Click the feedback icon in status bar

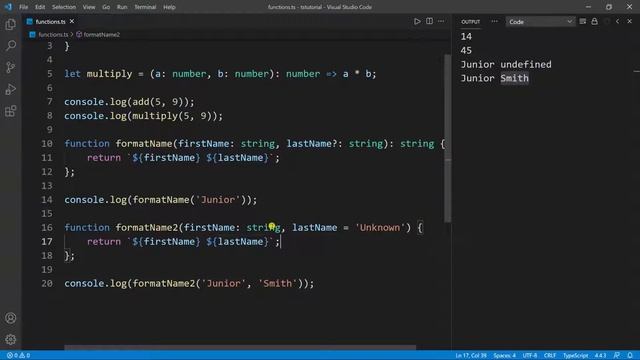(x=617, y=356)
